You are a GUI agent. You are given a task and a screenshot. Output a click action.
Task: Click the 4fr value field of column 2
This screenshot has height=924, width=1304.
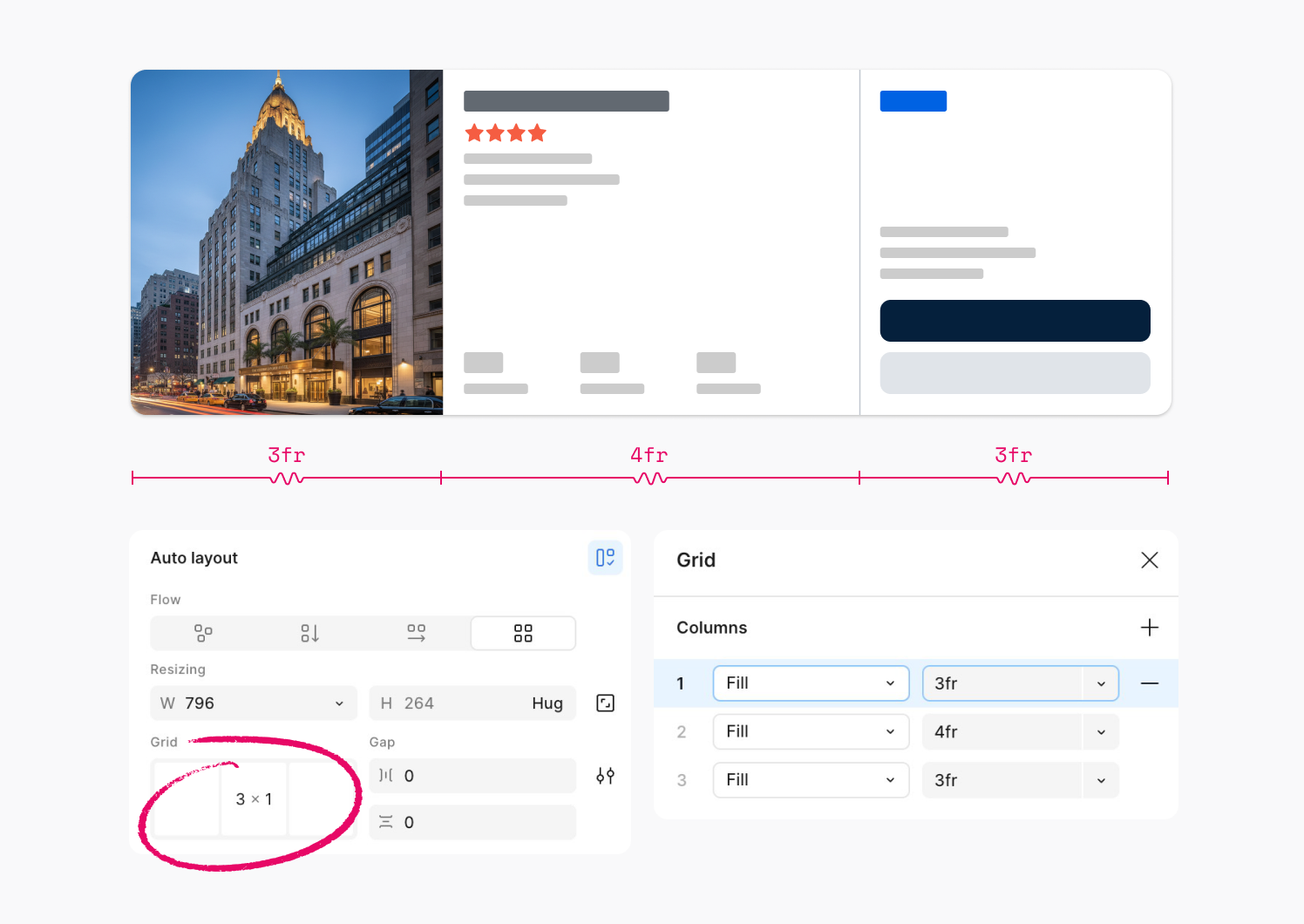[1002, 732]
